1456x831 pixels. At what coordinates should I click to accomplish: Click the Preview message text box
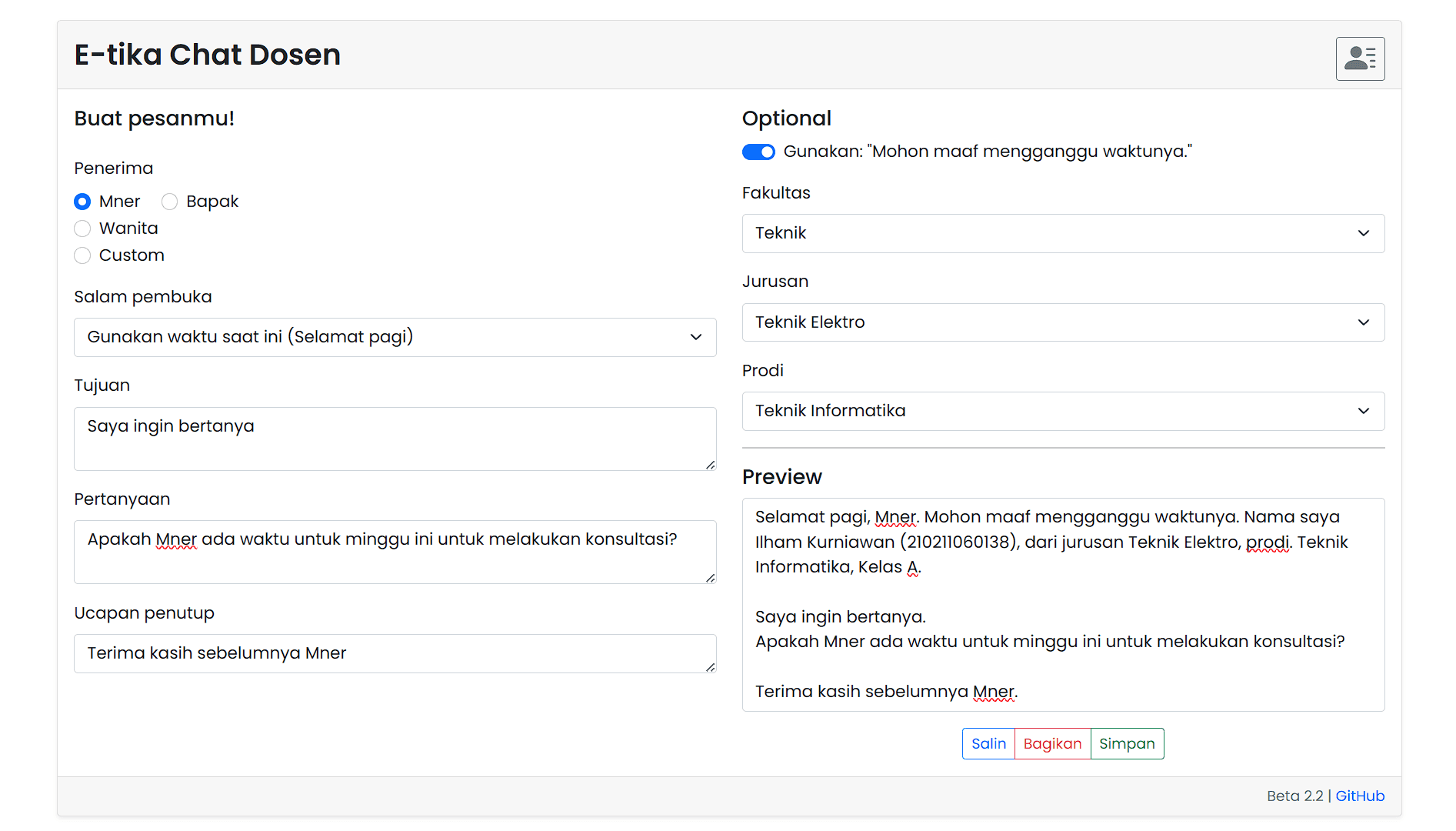1062,604
